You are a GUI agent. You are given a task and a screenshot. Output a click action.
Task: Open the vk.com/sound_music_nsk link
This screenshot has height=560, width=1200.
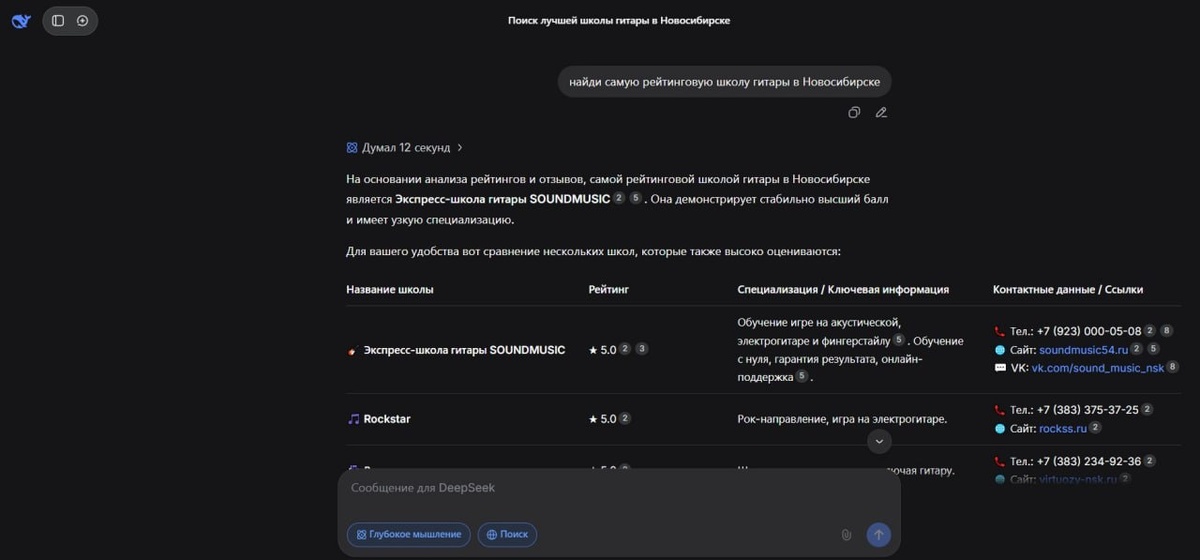1098,368
